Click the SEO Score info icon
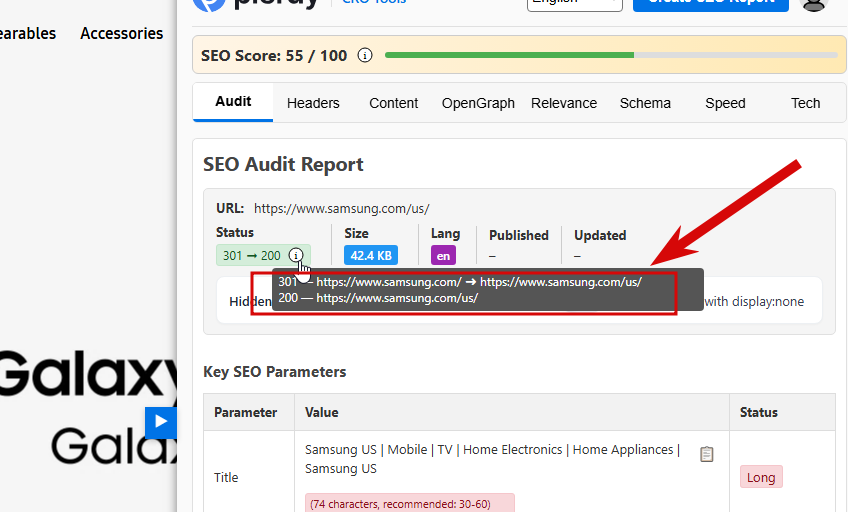Screen dimensions: 848x512 365,55
